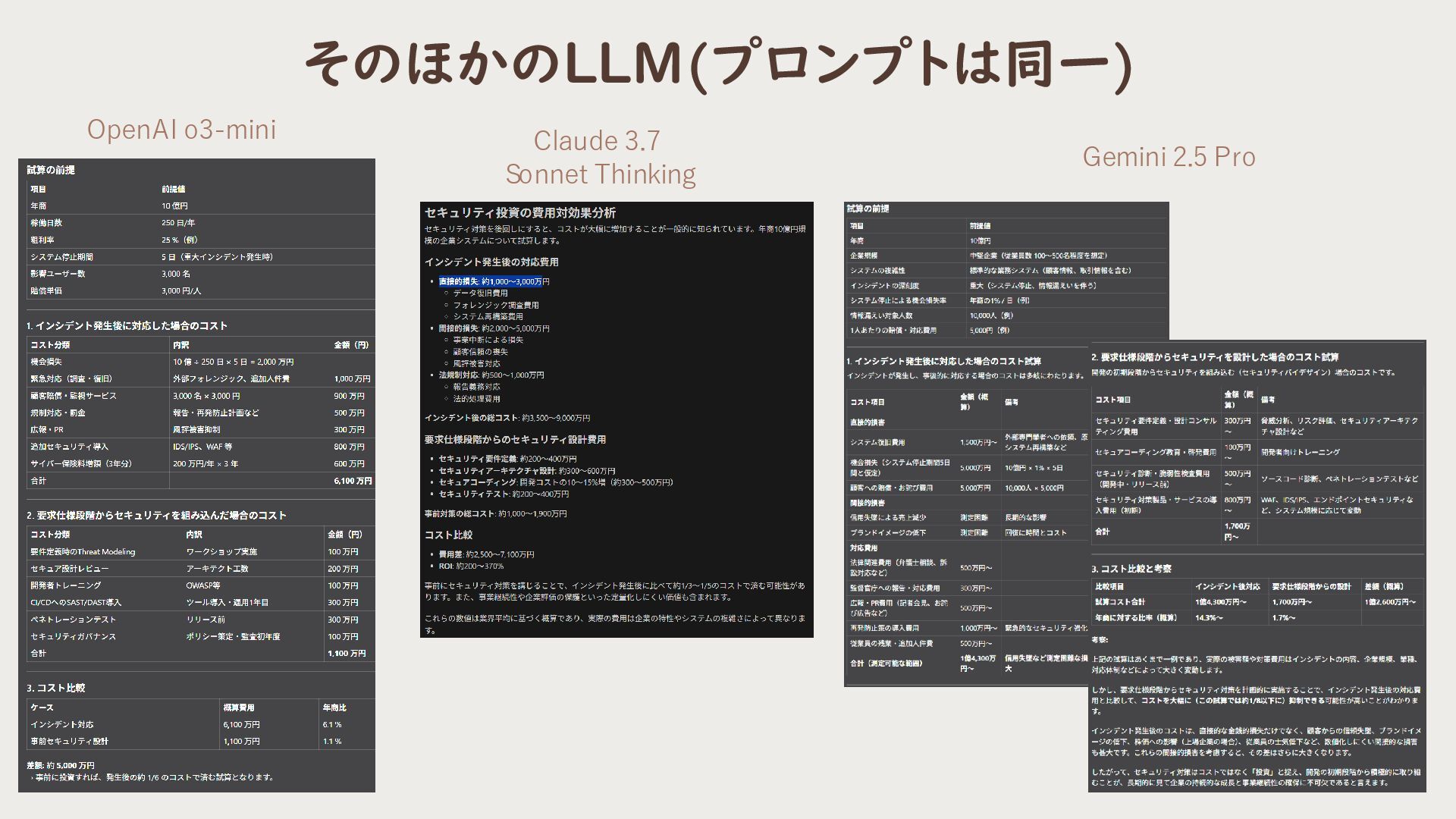Click the 差額: 約 5,000 万円 line
1456x819 pixels.
61,765
